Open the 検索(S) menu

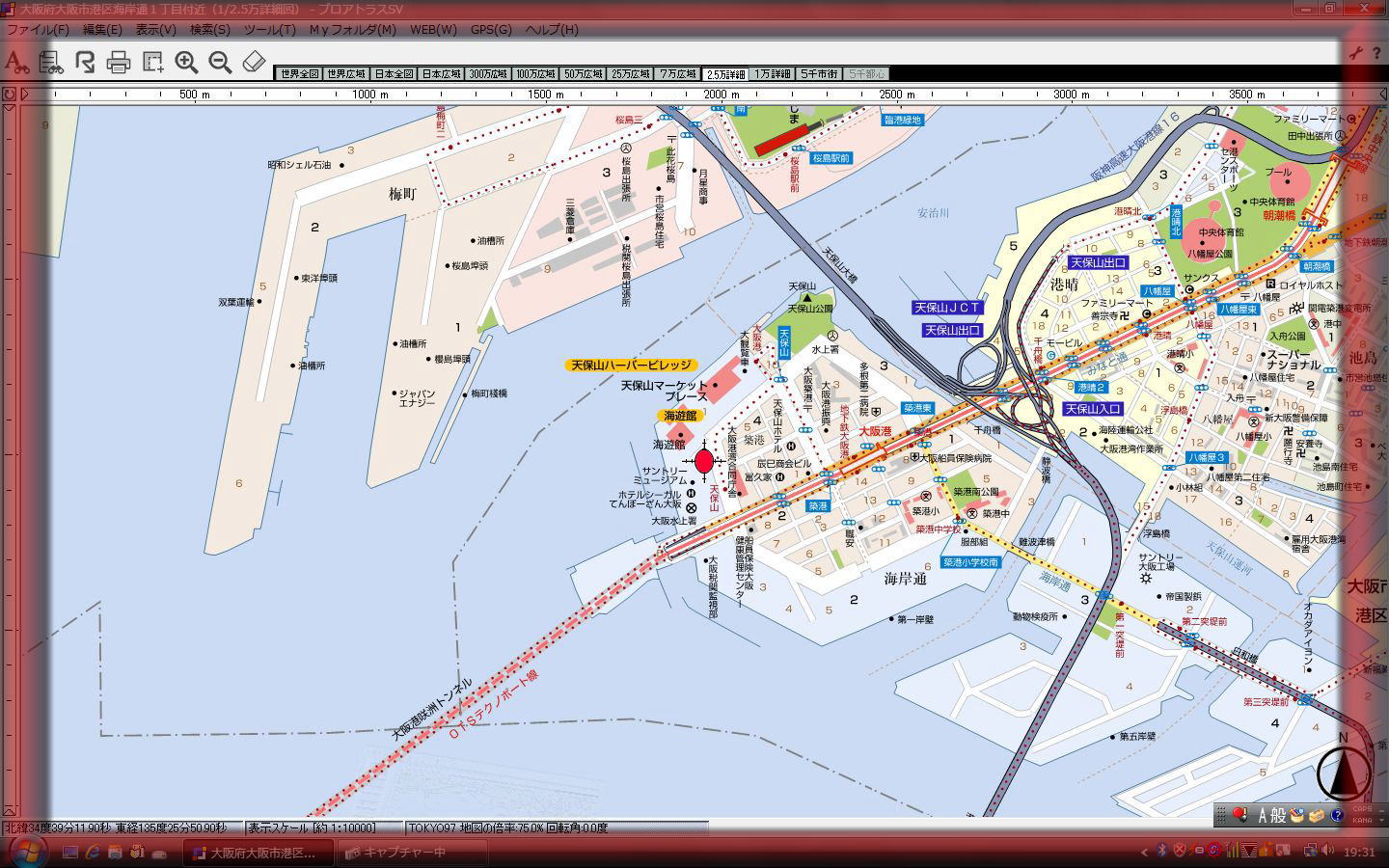(209, 29)
